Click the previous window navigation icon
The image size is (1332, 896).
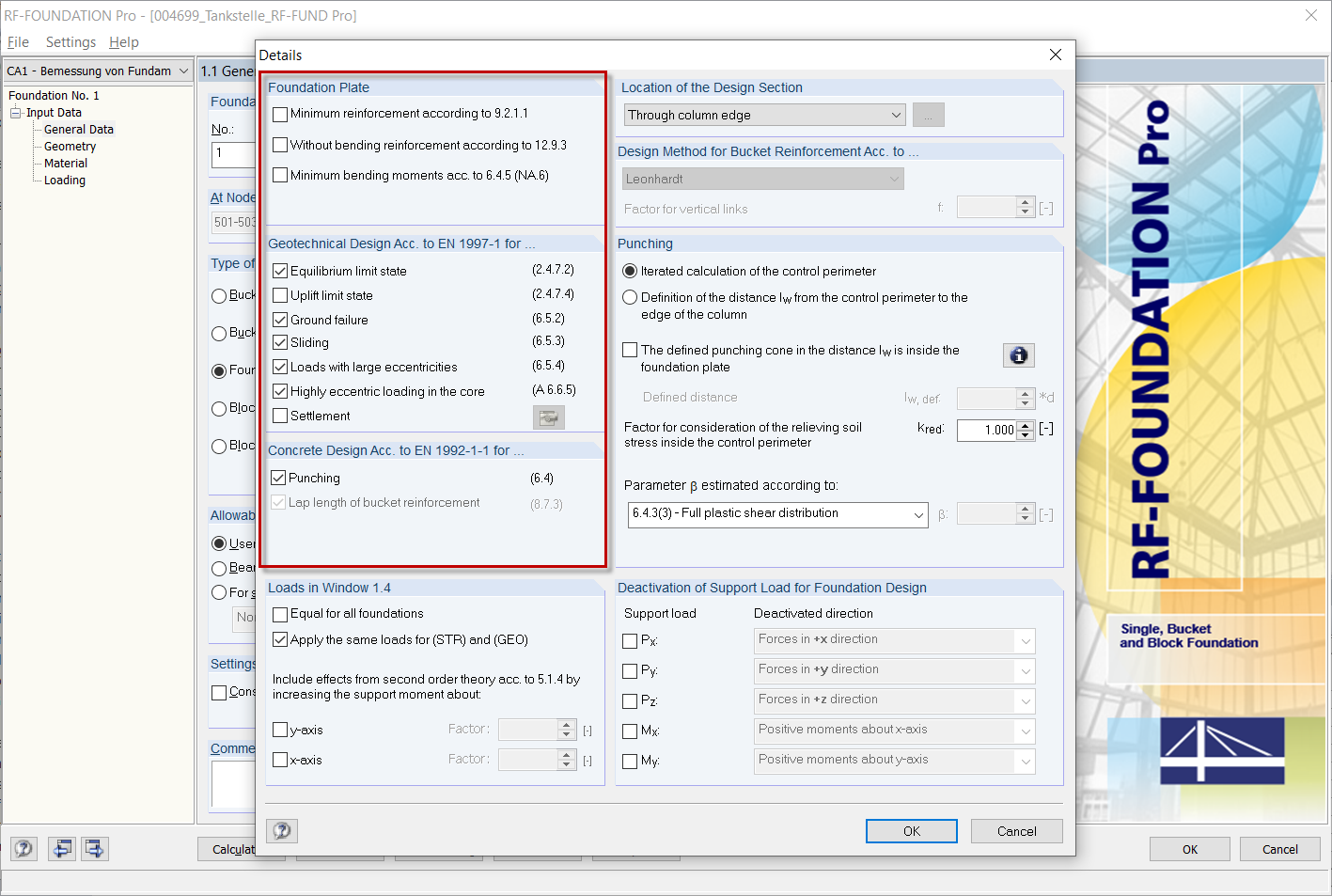point(61,848)
